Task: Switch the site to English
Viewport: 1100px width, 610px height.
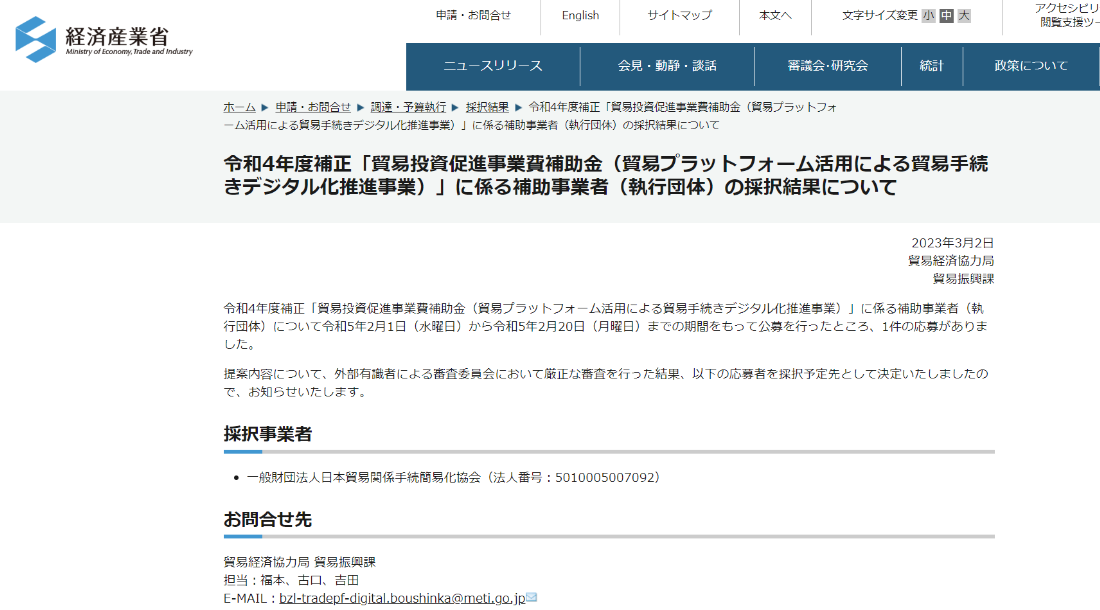Action: pos(580,15)
